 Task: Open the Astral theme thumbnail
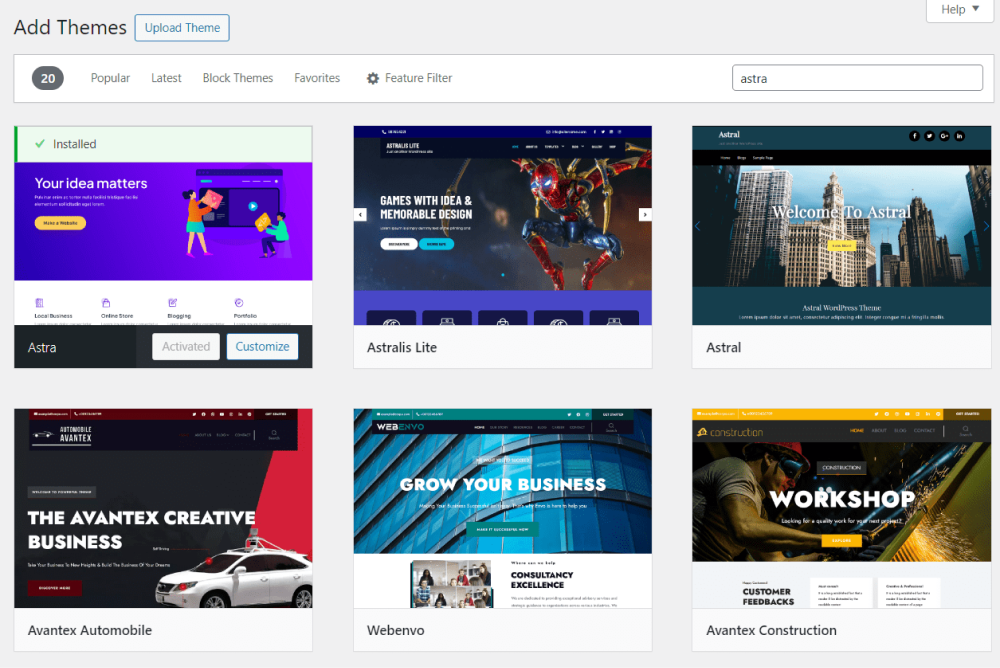[x=841, y=225]
